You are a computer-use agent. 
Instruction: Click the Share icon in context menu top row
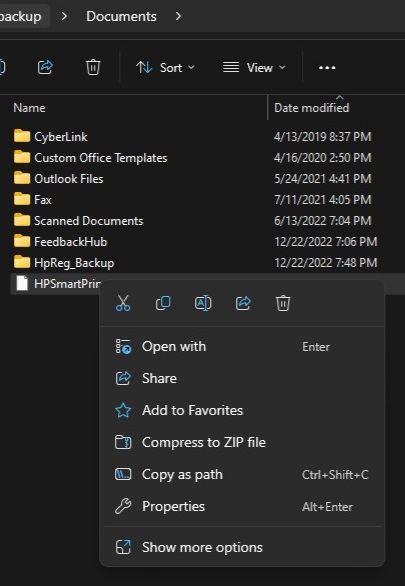[x=243, y=303]
